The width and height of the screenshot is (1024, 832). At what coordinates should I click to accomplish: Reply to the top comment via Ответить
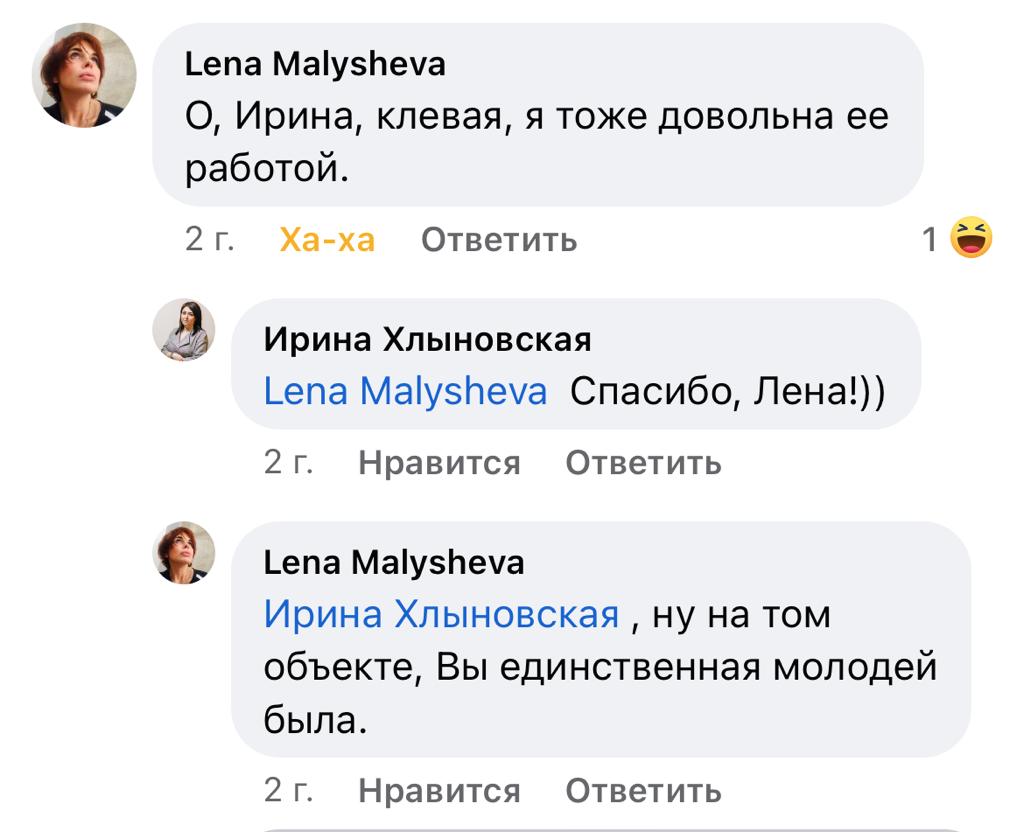tap(498, 240)
